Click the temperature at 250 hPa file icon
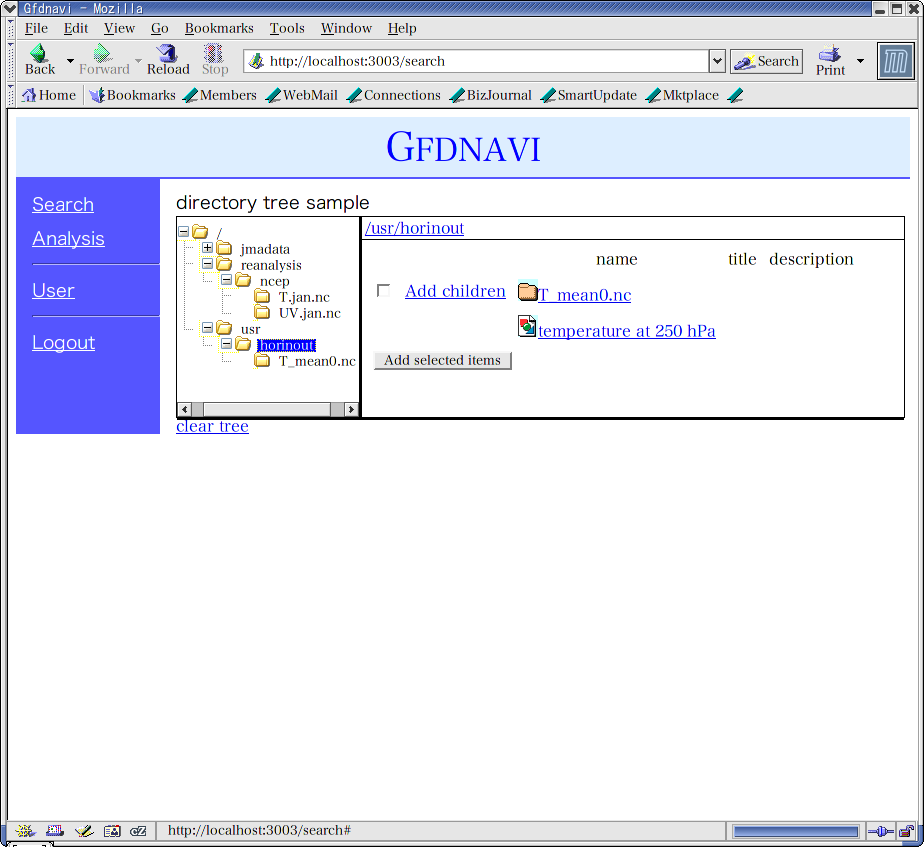 527,327
